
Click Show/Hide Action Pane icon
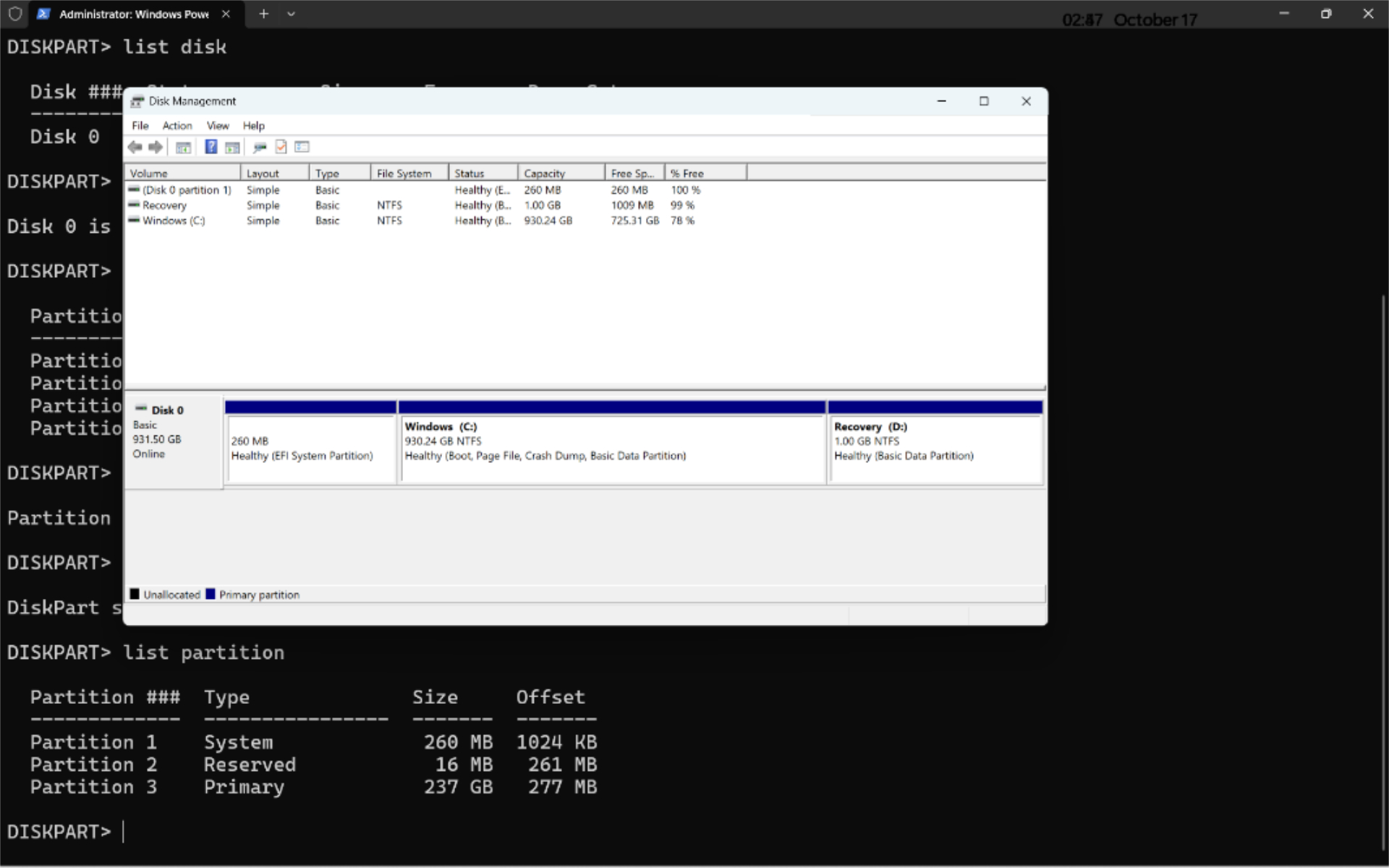click(232, 148)
